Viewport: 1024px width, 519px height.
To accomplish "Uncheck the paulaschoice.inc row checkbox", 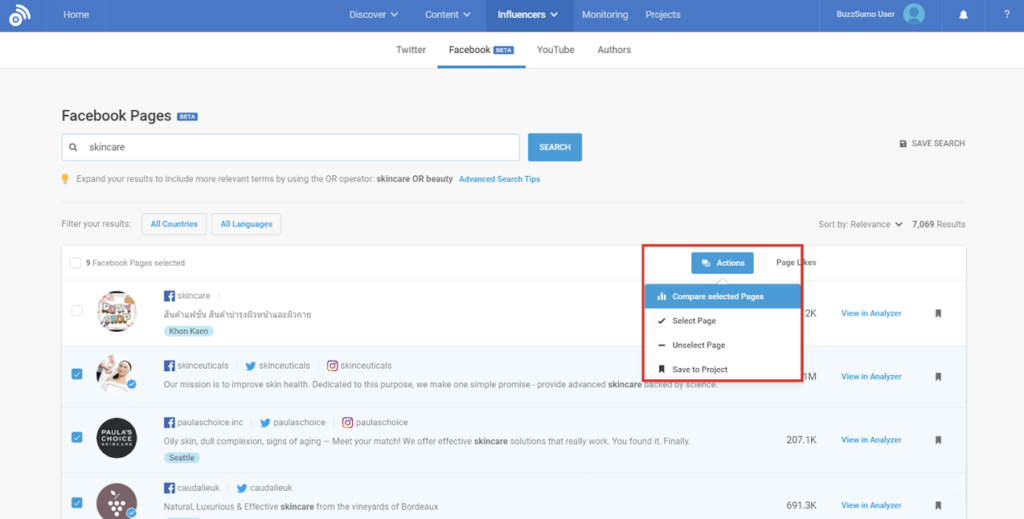I will 77,437.
